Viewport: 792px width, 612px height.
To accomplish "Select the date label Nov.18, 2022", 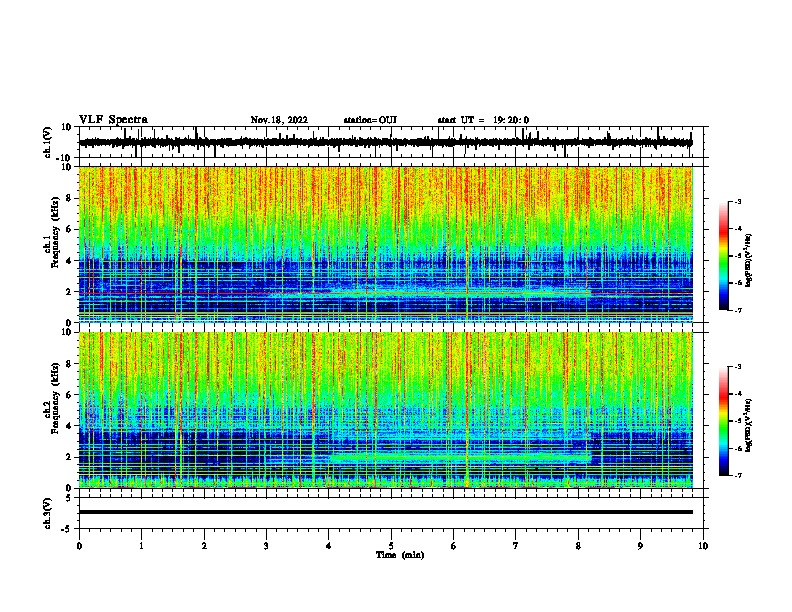I will click(x=279, y=120).
